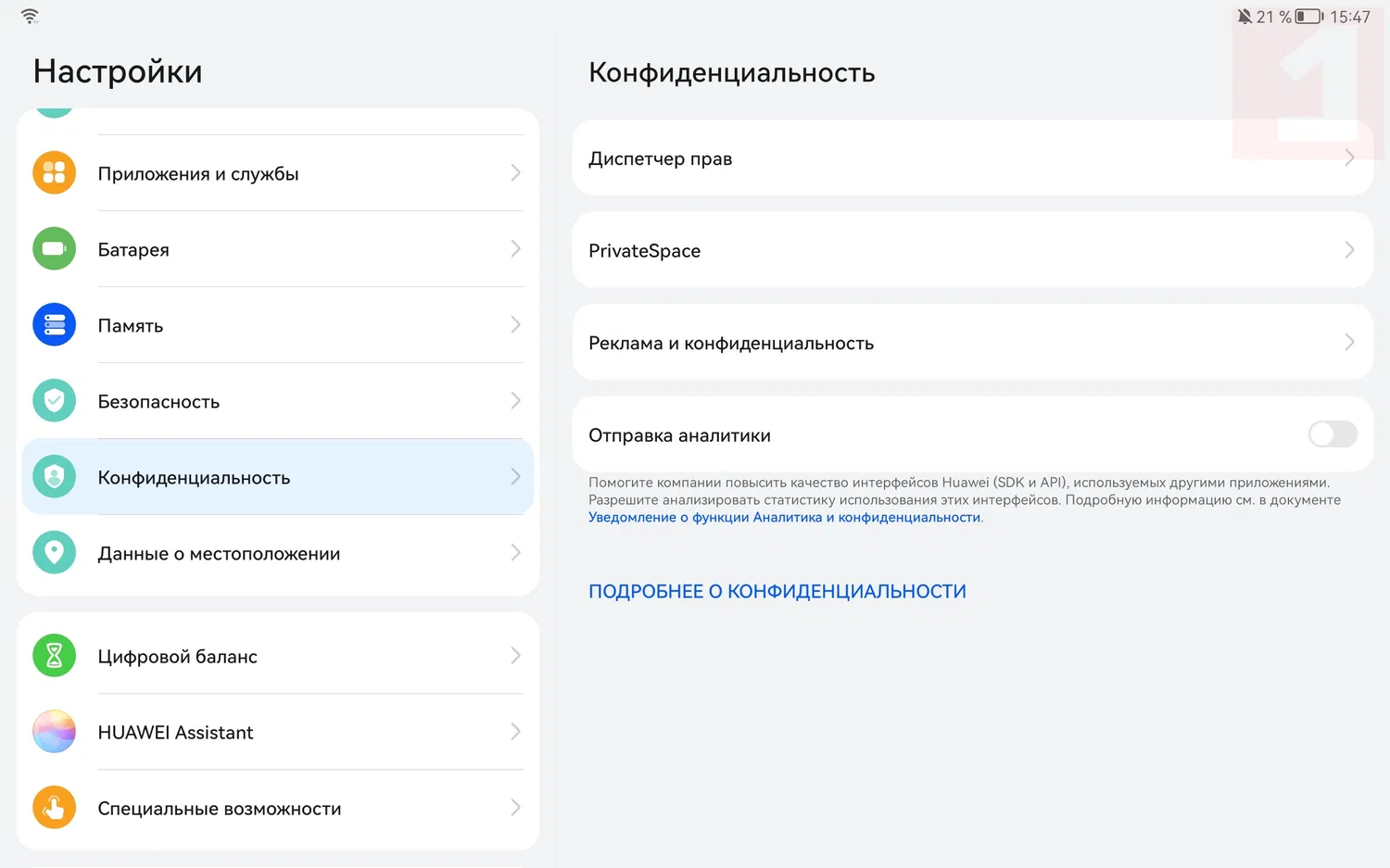1390x868 pixels.
Task: Open ПОДРОБНЕЕ О КОНФИДЕНЦИАЛЬНОСТИ link
Action: point(777,592)
